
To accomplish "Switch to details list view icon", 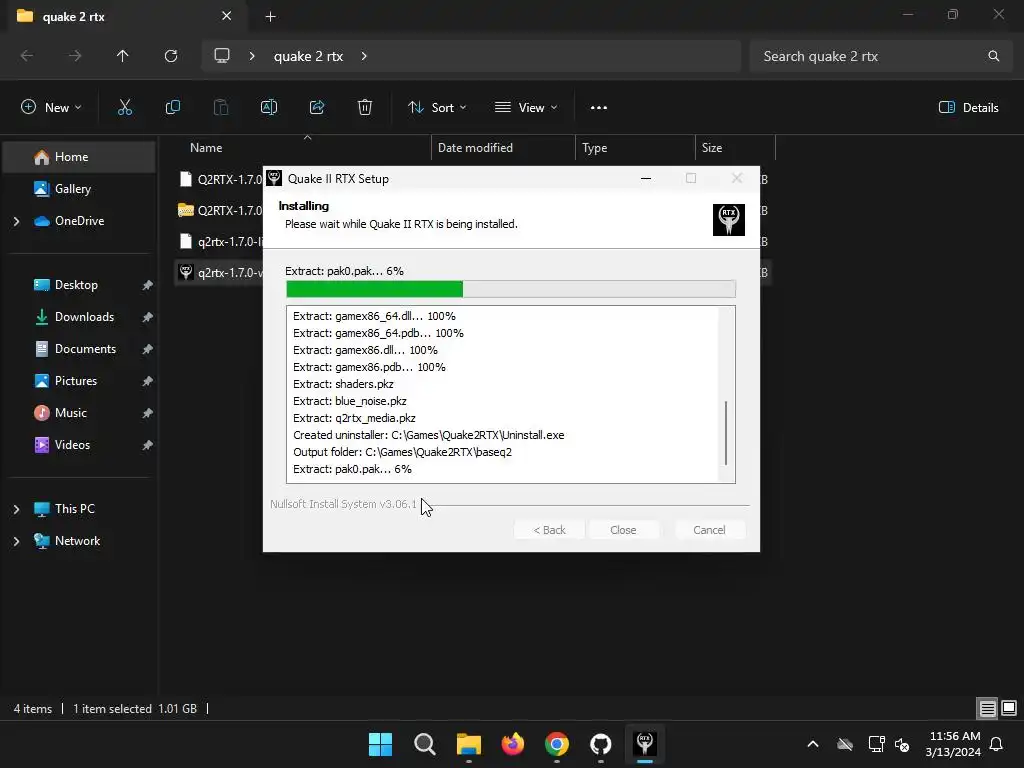I will [987, 708].
